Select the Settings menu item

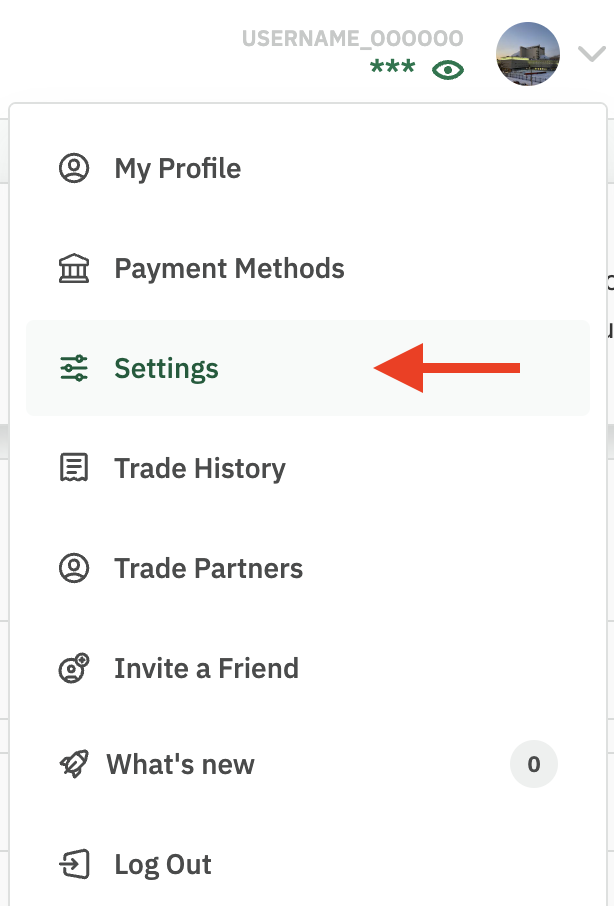tap(308, 368)
